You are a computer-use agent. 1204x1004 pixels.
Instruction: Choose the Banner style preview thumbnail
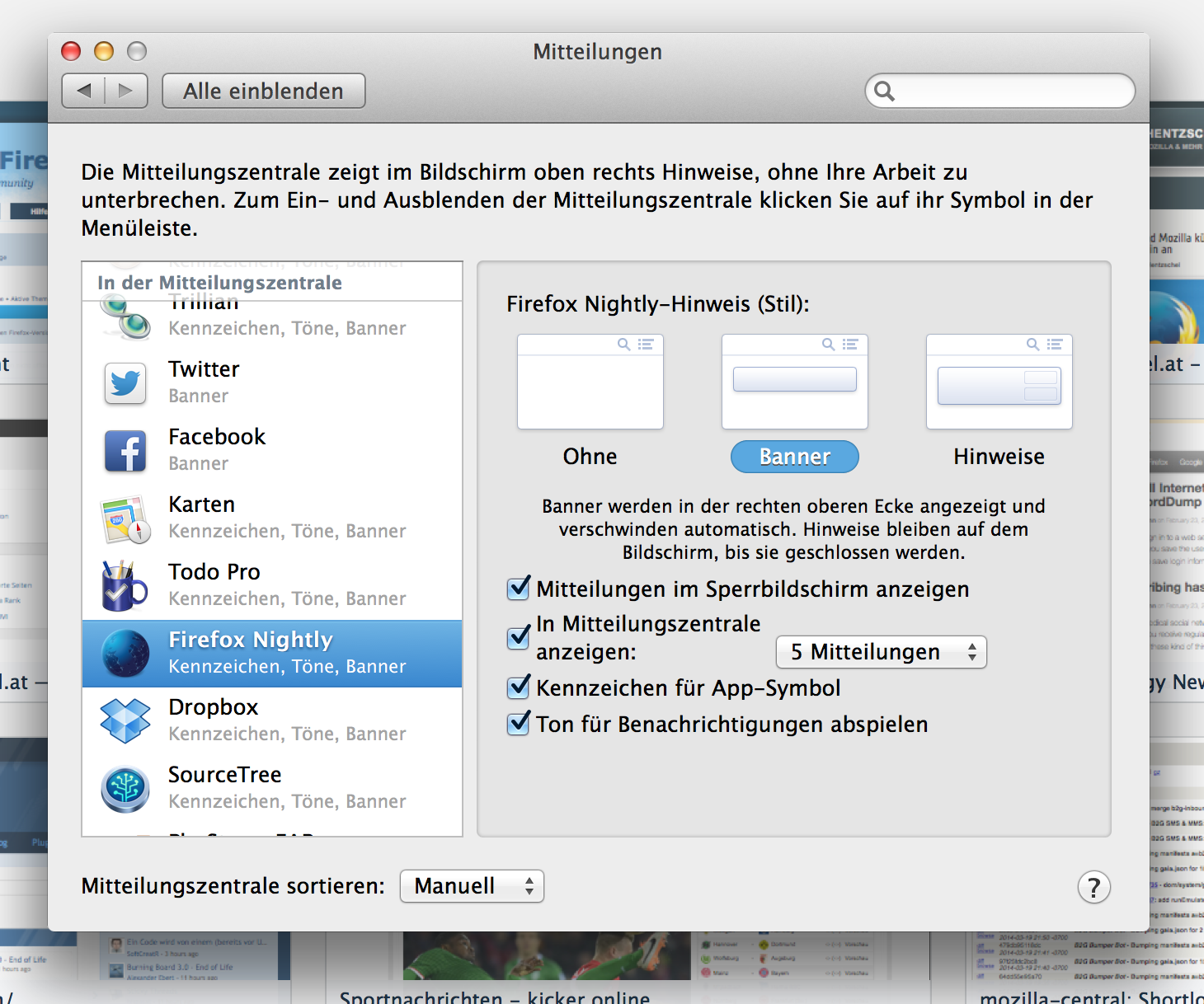[x=795, y=382]
